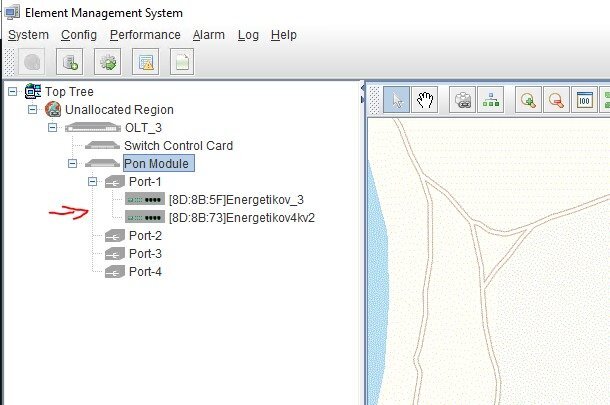Select Port-3 in the tree
This screenshot has width=610, height=405.
point(145,254)
